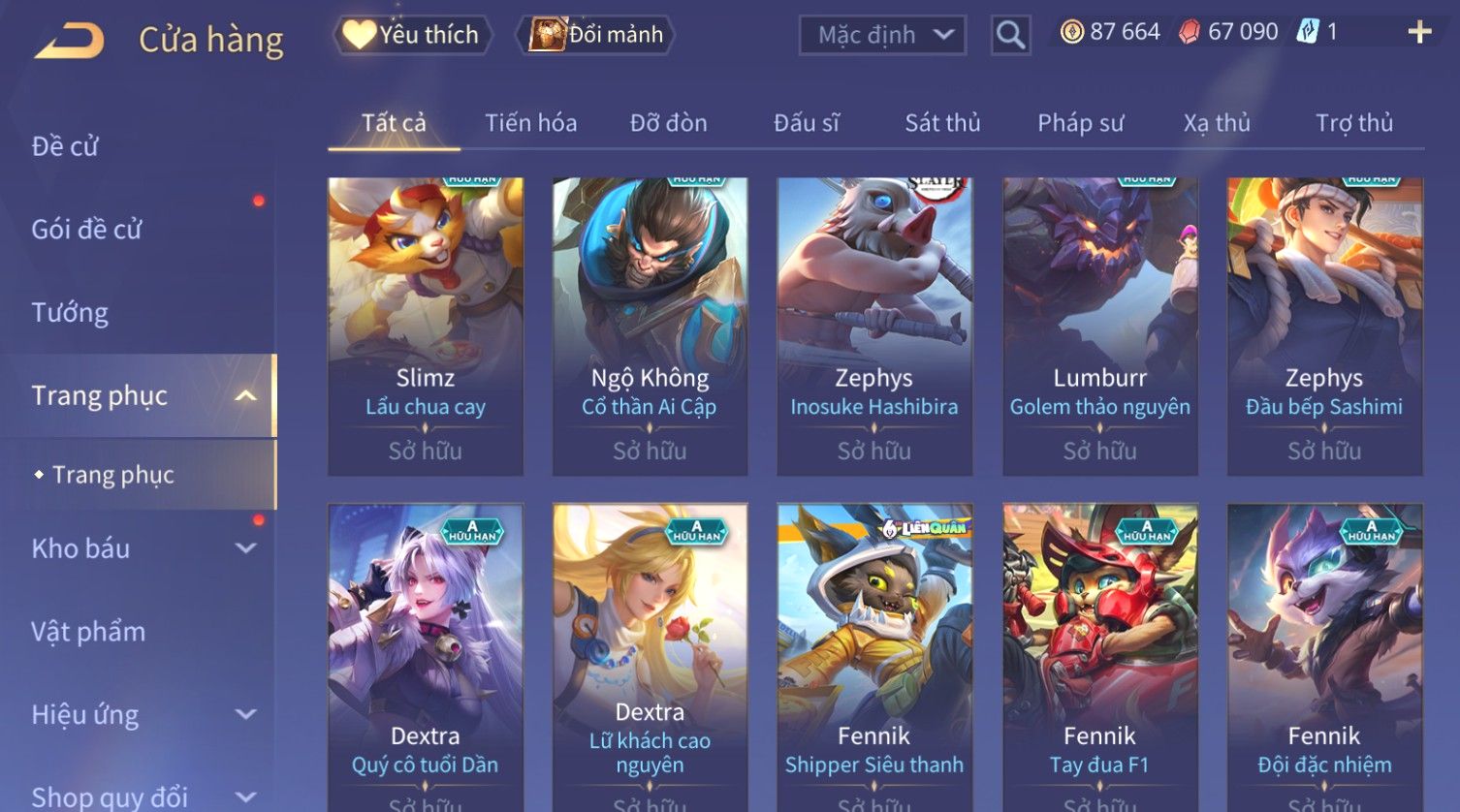Open Gói đề cử in sidebar

click(x=86, y=230)
